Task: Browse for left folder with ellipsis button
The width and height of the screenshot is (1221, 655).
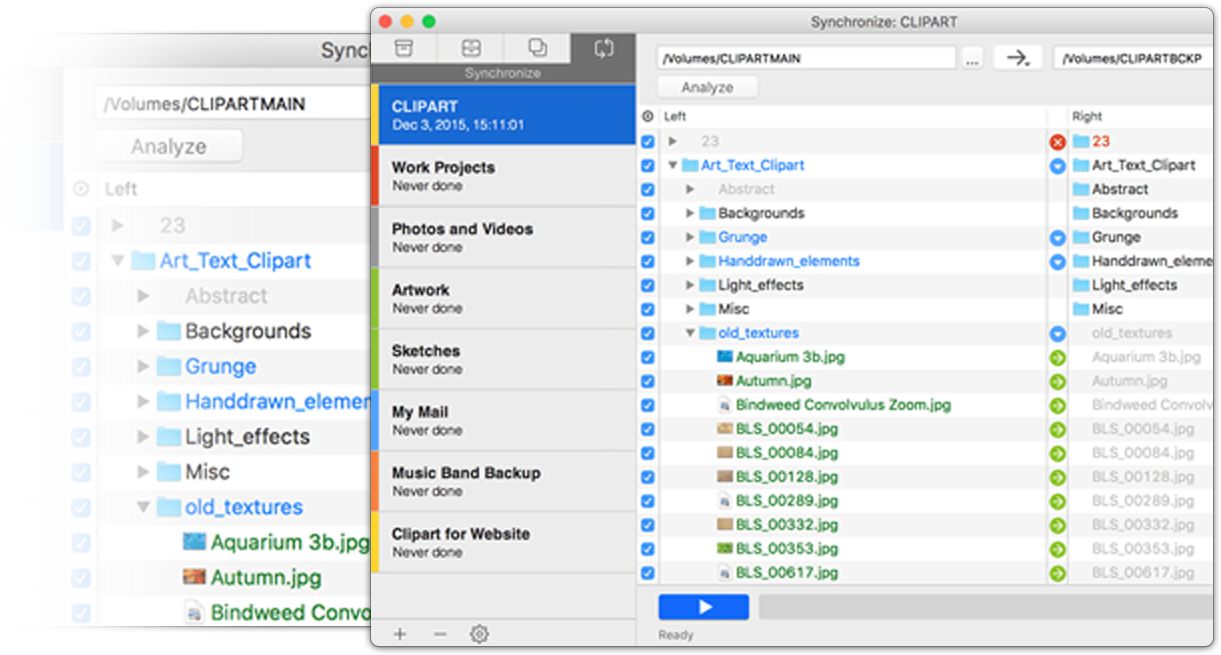Action: (972, 59)
